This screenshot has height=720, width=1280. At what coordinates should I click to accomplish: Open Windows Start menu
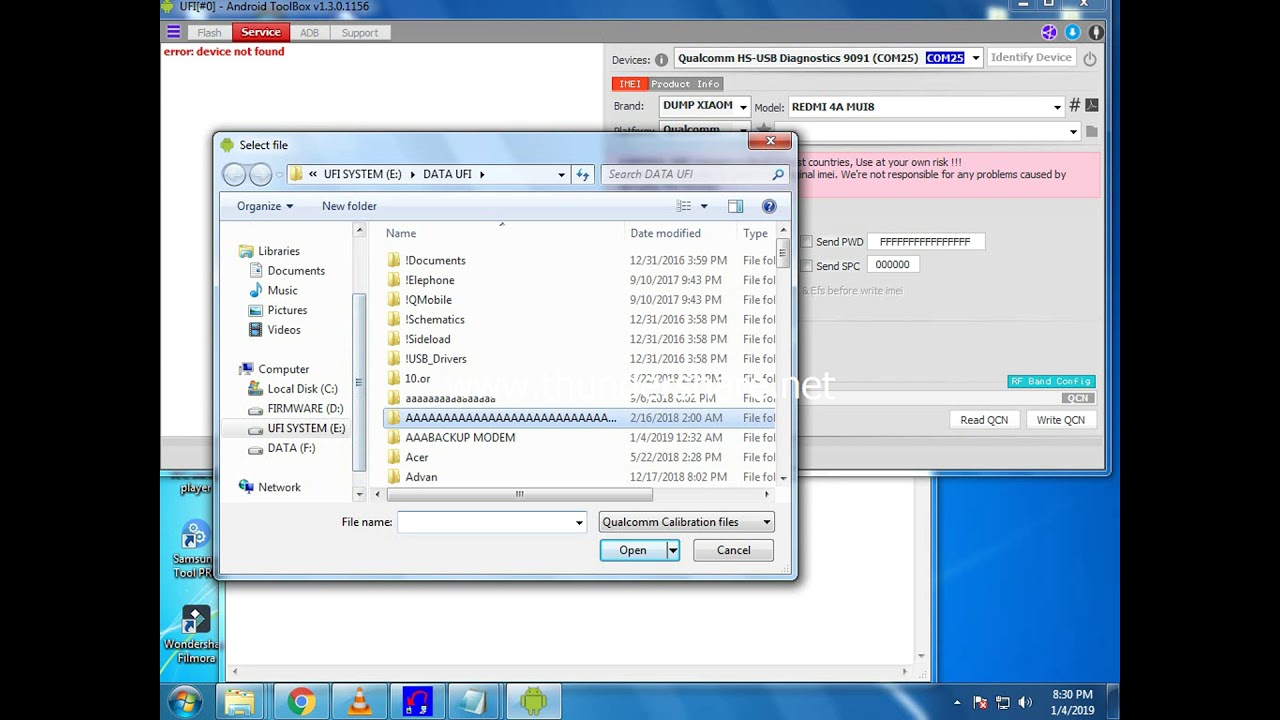185,702
